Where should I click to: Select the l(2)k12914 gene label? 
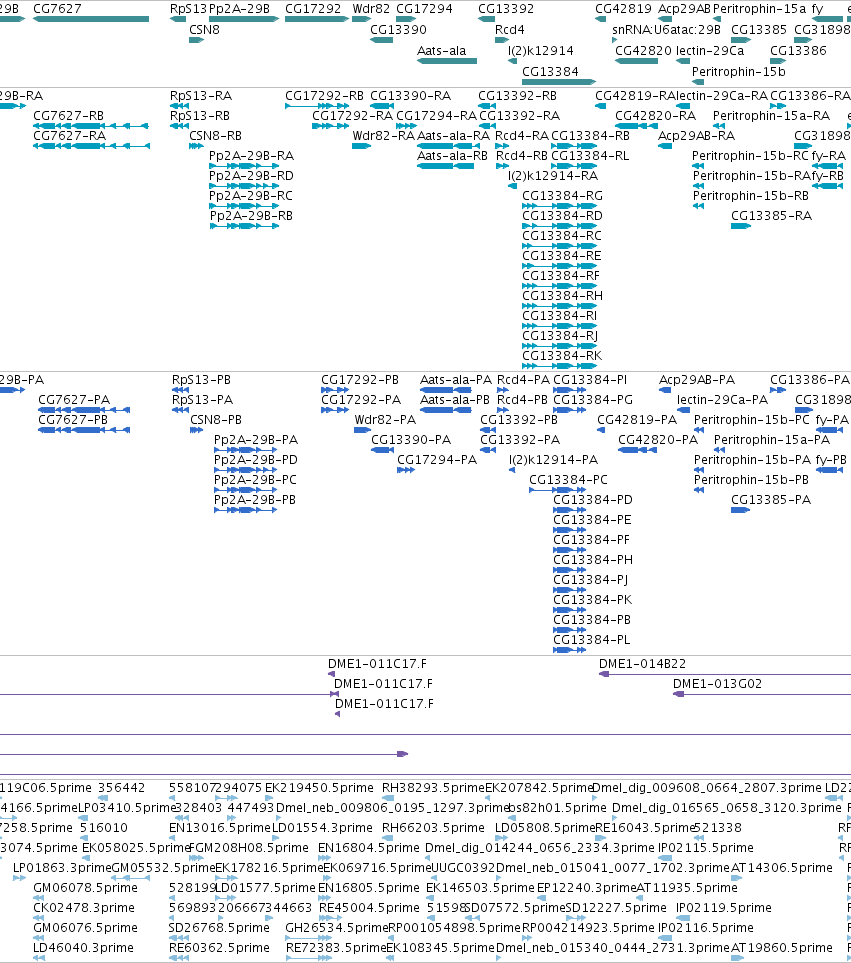click(541, 51)
